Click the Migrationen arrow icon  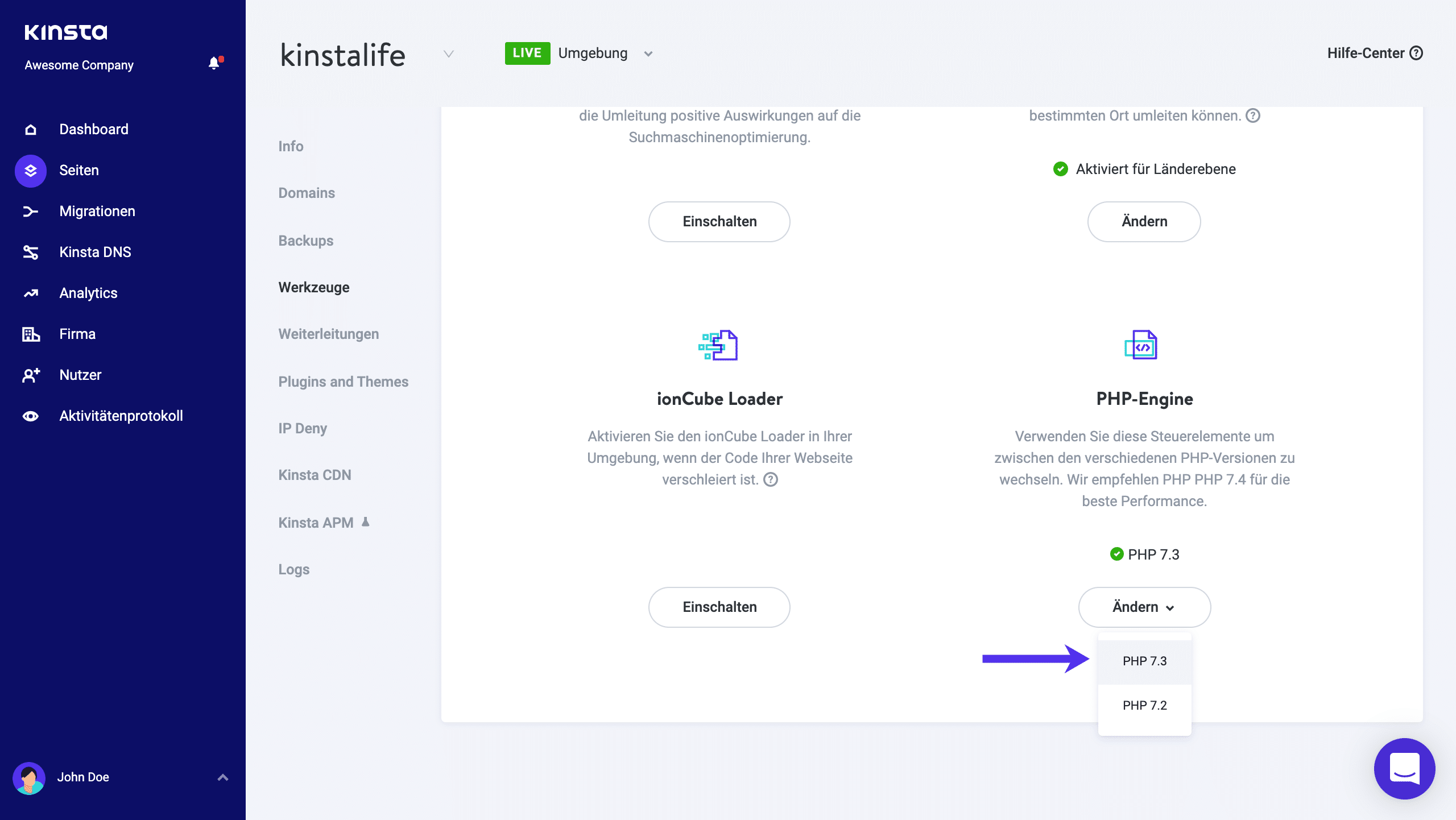point(31,212)
